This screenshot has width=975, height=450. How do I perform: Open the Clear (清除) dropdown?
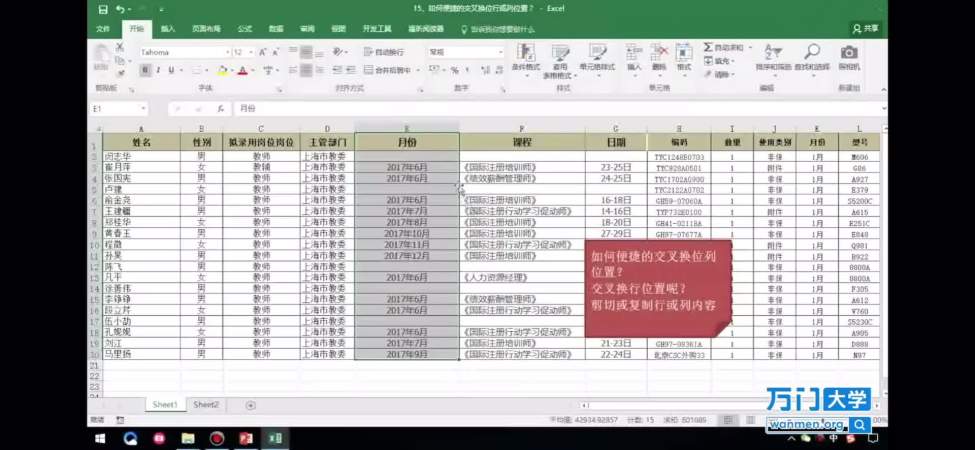720,74
